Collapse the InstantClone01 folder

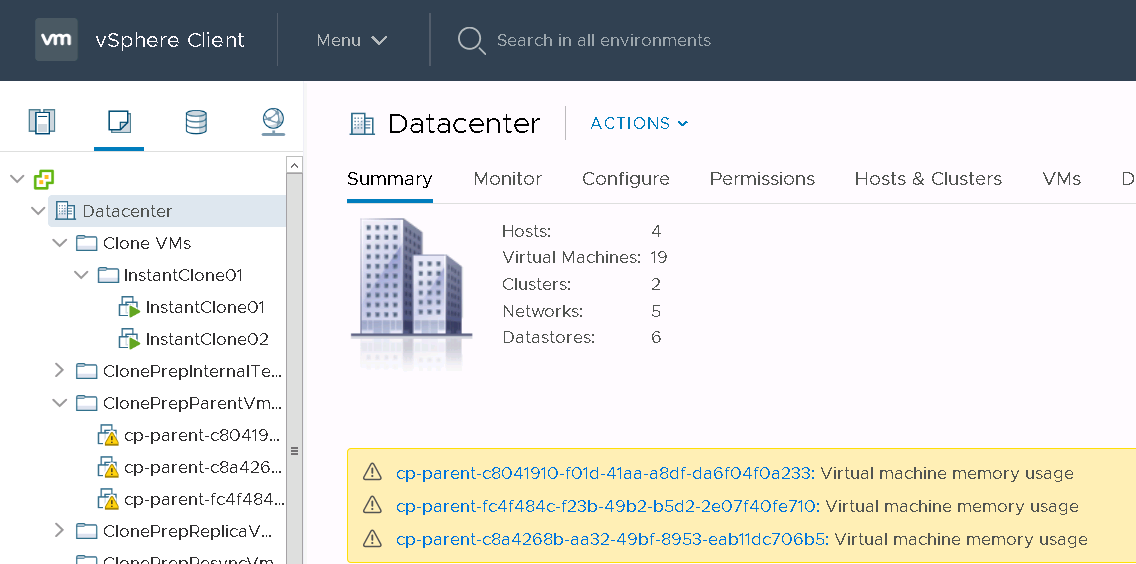click(x=81, y=275)
